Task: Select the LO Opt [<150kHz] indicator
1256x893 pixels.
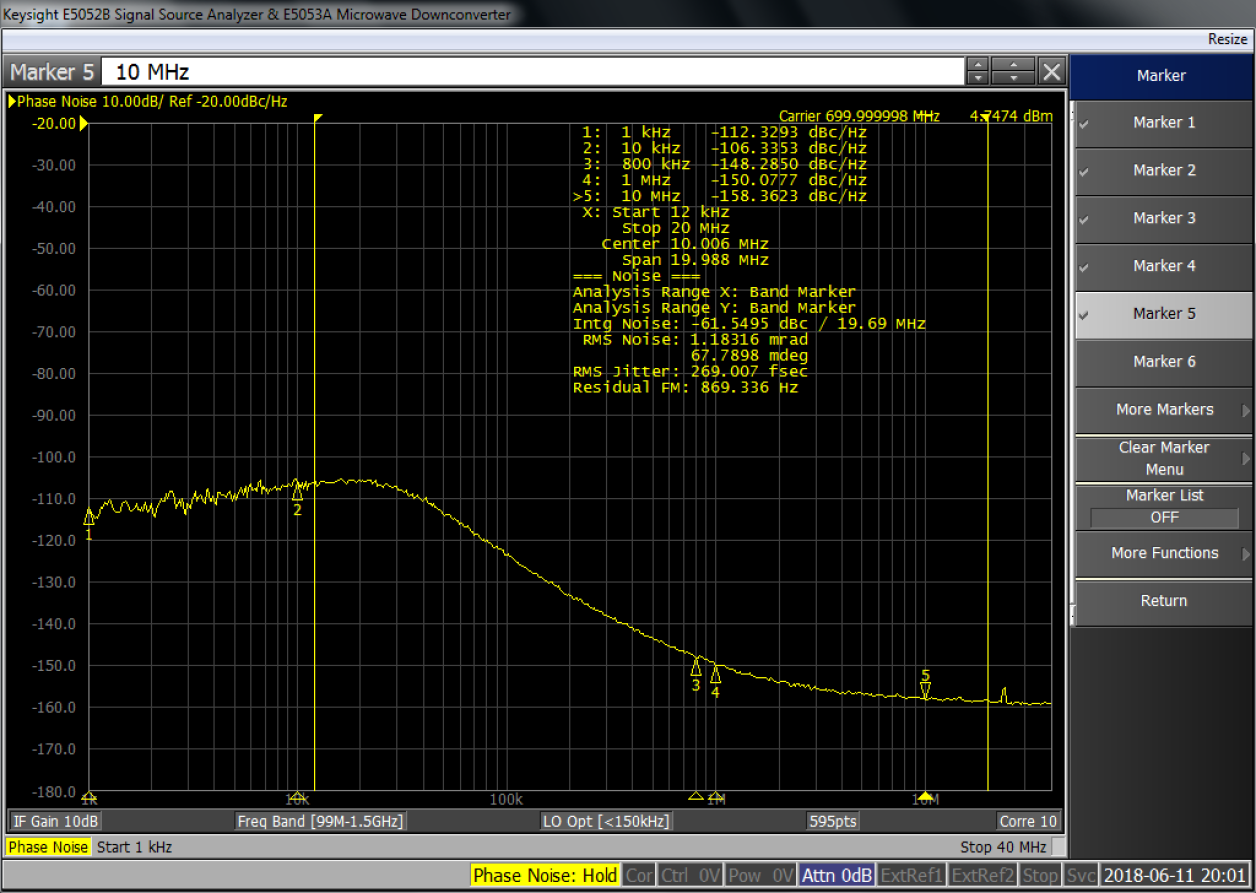Action: 605,821
